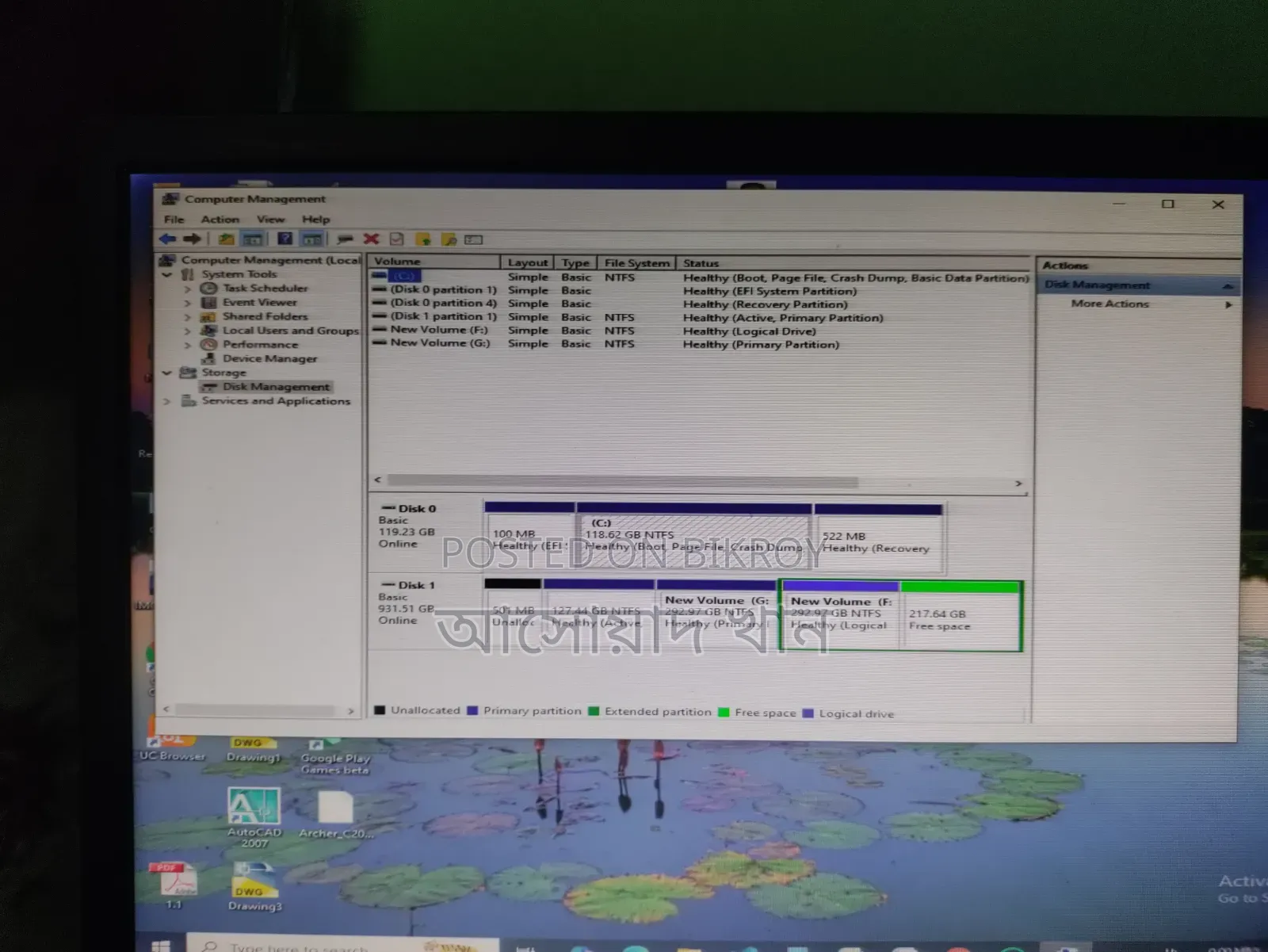Open Device Manager in the tree
Image resolution: width=1268 pixels, height=952 pixels.
coord(269,358)
